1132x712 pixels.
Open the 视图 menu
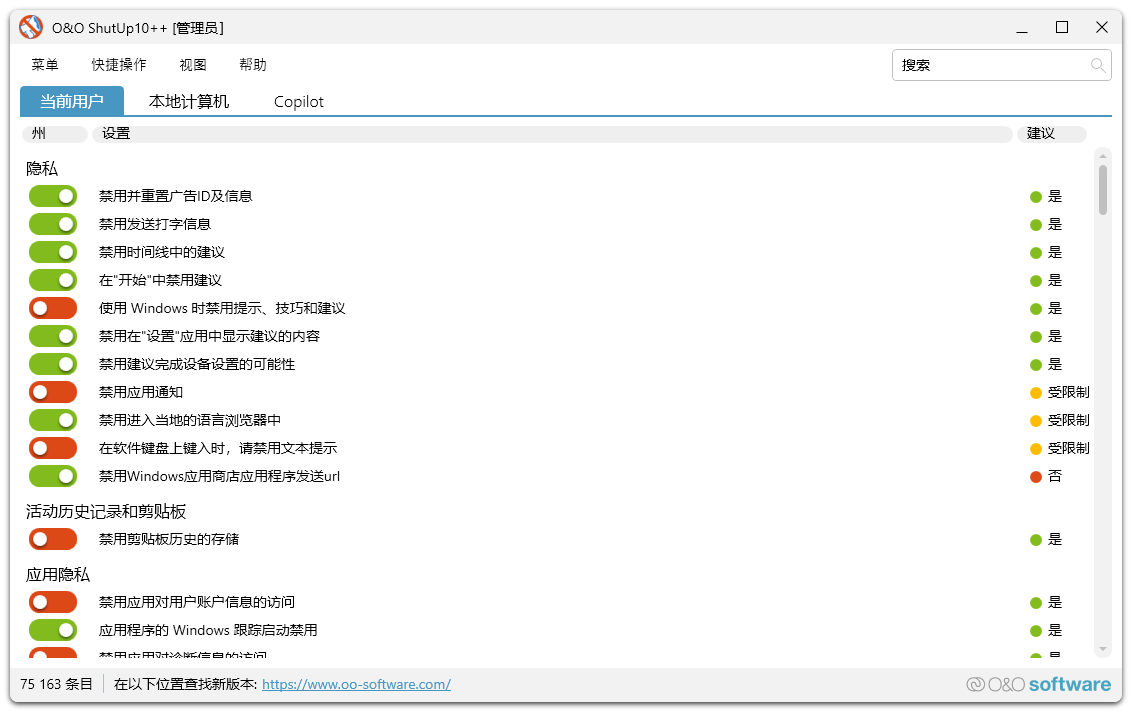click(x=192, y=64)
